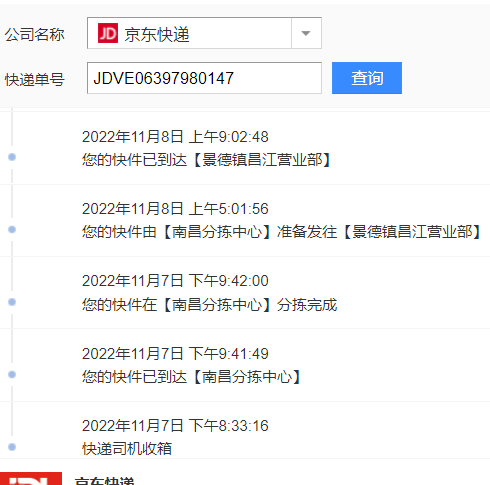Select the 下午8:33:16 tracking timestamp
Viewport: 490px width, 485px height.
[175, 426]
